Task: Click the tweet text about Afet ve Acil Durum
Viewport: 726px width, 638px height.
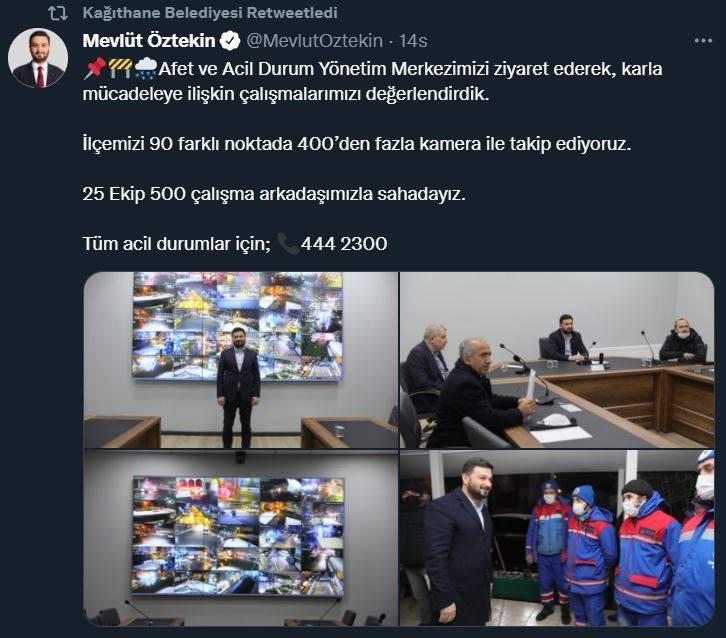Action: point(372,81)
